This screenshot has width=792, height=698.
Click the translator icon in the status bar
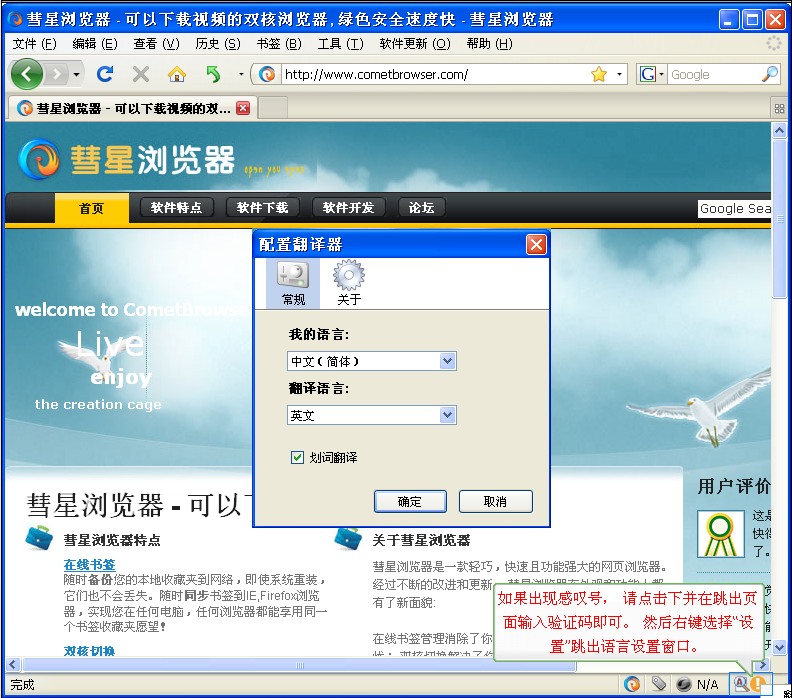(x=742, y=684)
